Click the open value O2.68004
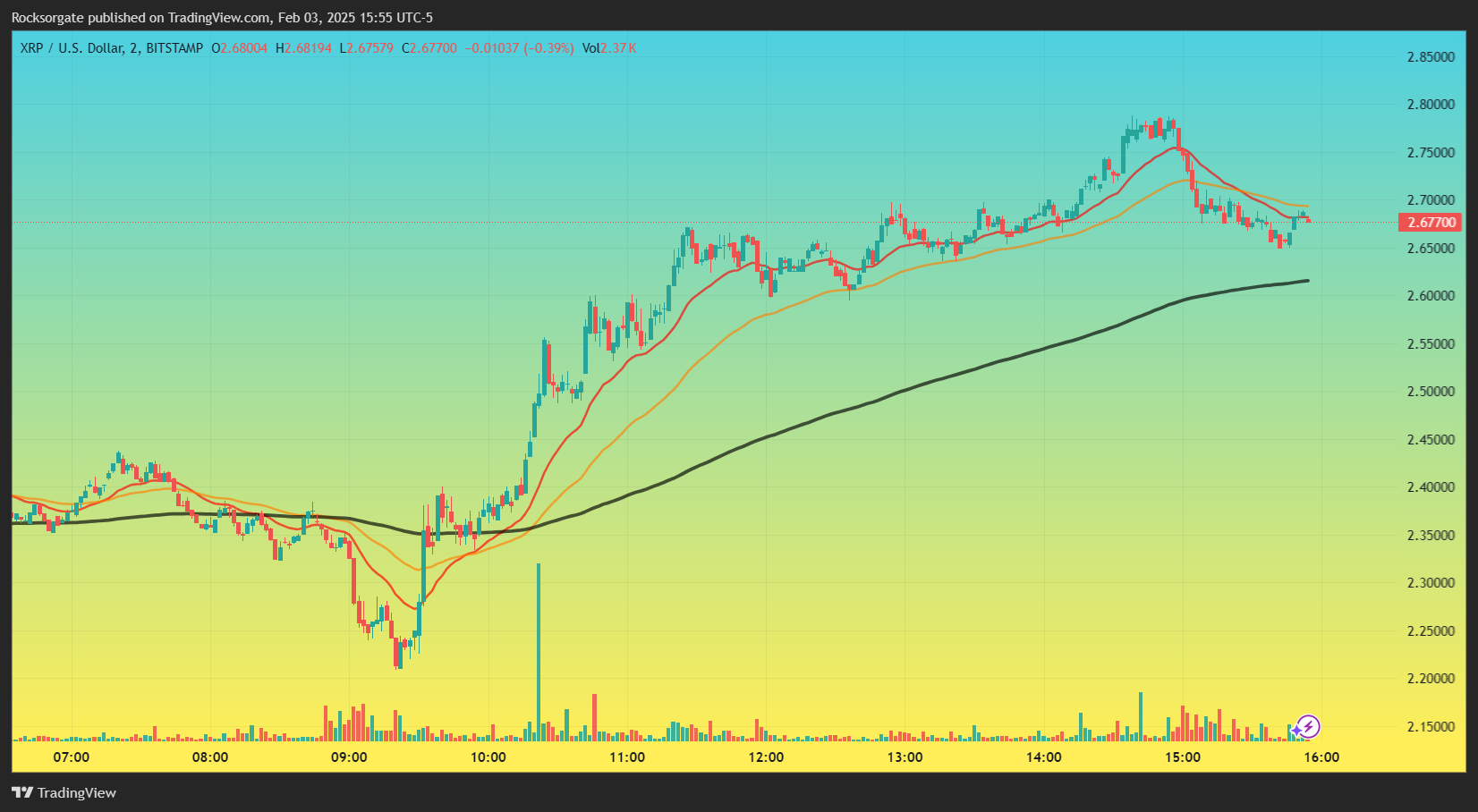The height and width of the screenshot is (812, 1478). [x=239, y=48]
